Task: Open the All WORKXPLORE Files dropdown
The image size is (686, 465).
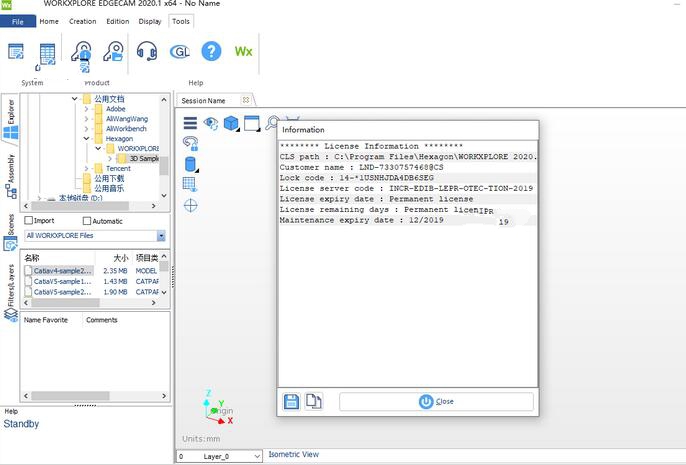Action: coord(161,236)
